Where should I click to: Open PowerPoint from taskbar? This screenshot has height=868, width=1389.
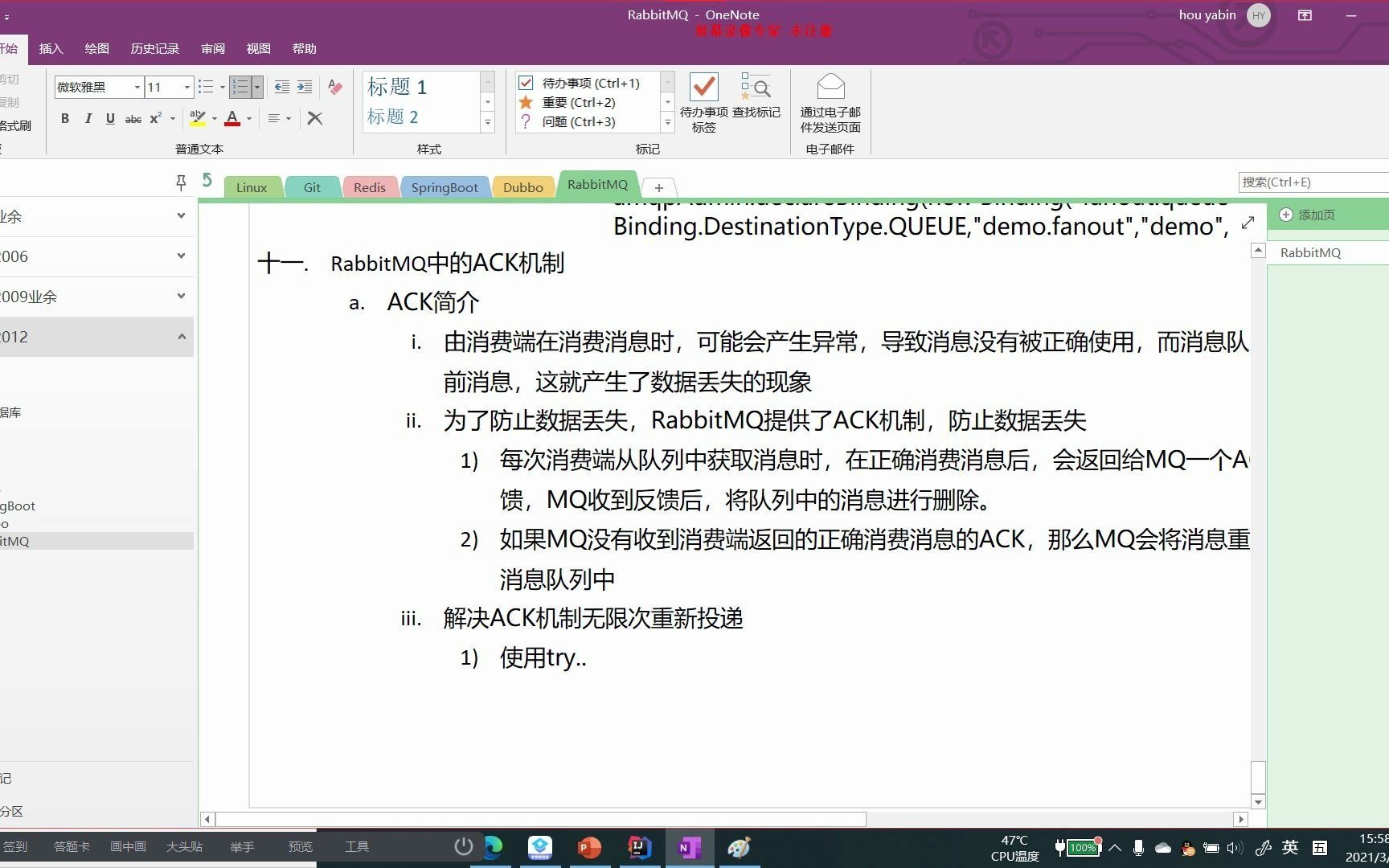pyautogui.click(x=589, y=847)
